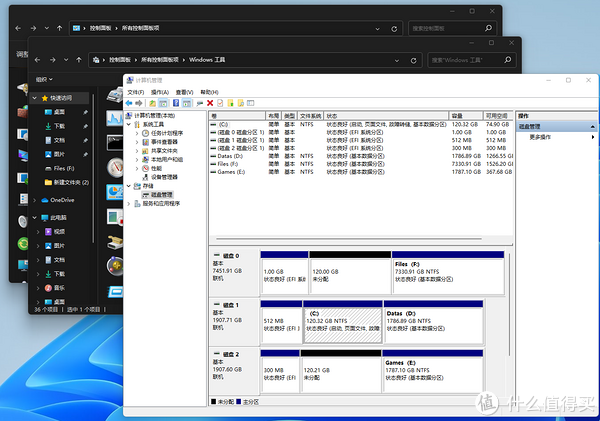Click the red X delete icon in toolbar

point(210,103)
